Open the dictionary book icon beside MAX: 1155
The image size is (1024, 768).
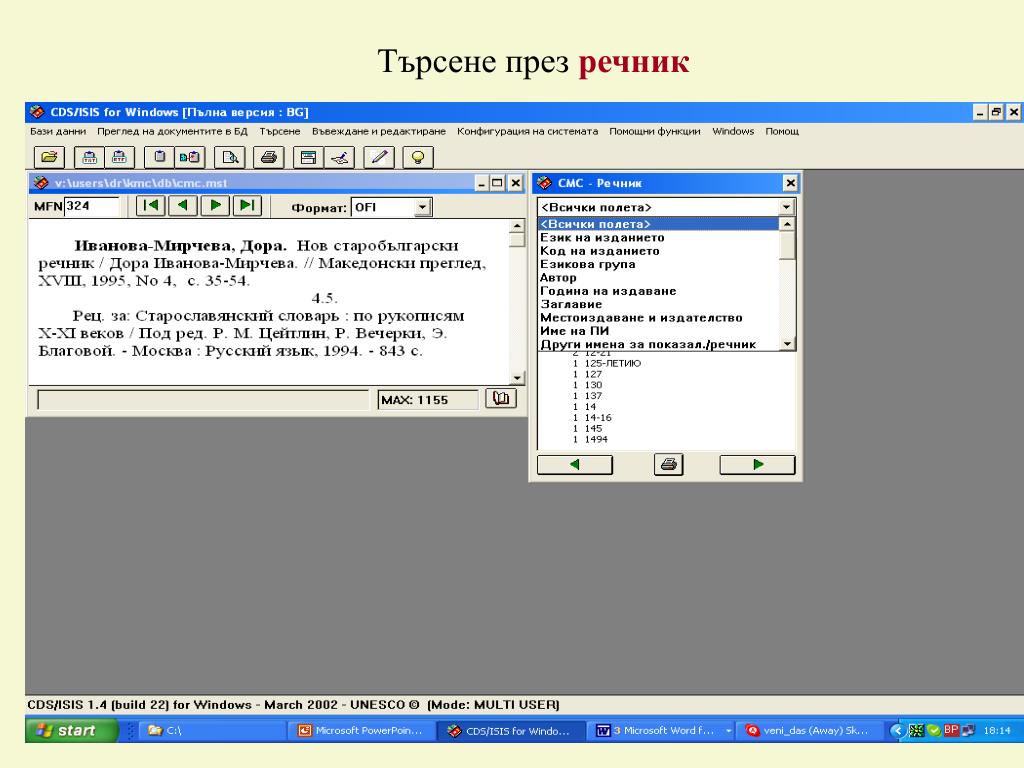[x=501, y=398]
